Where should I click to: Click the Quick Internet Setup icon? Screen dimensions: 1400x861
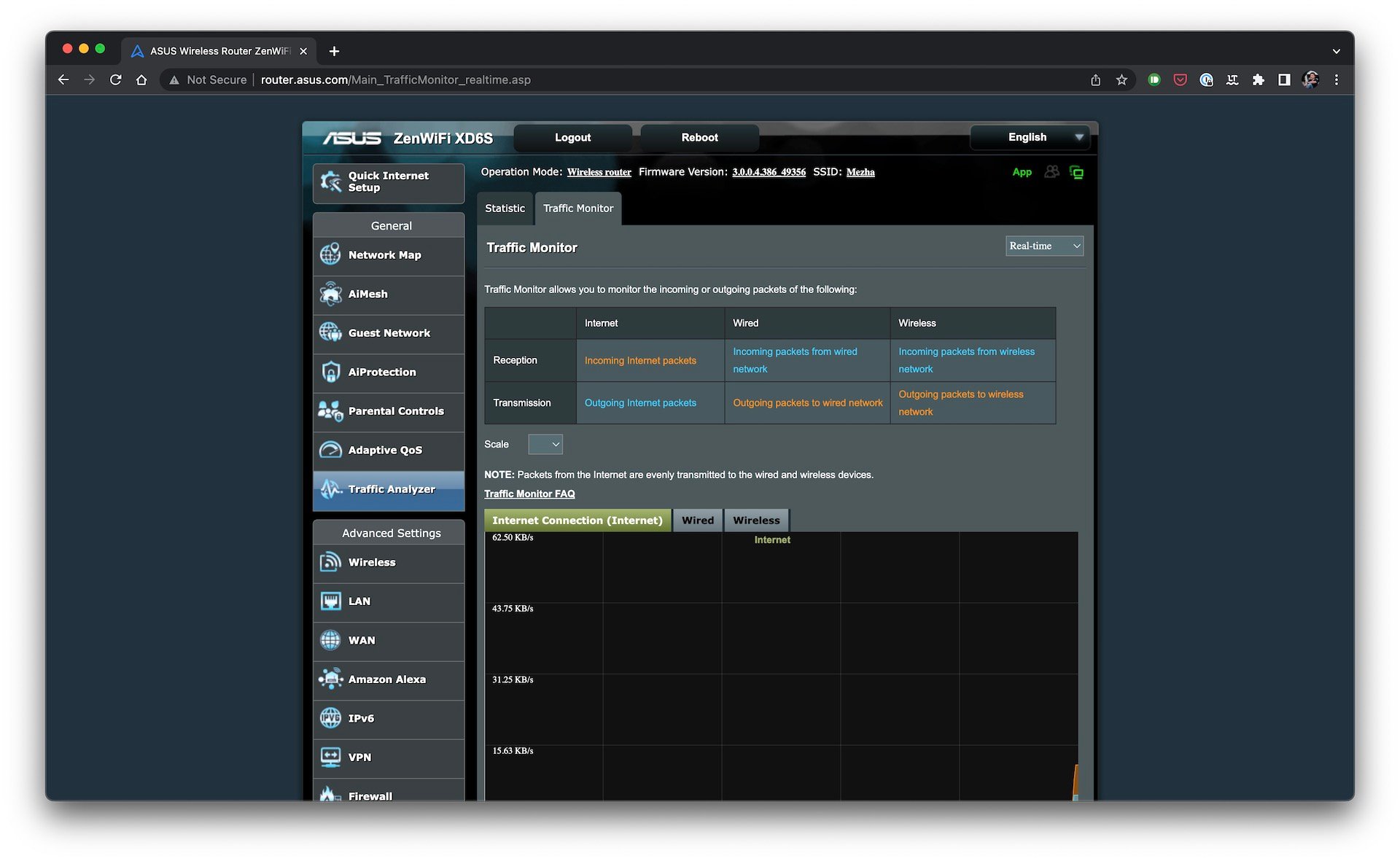coord(331,181)
